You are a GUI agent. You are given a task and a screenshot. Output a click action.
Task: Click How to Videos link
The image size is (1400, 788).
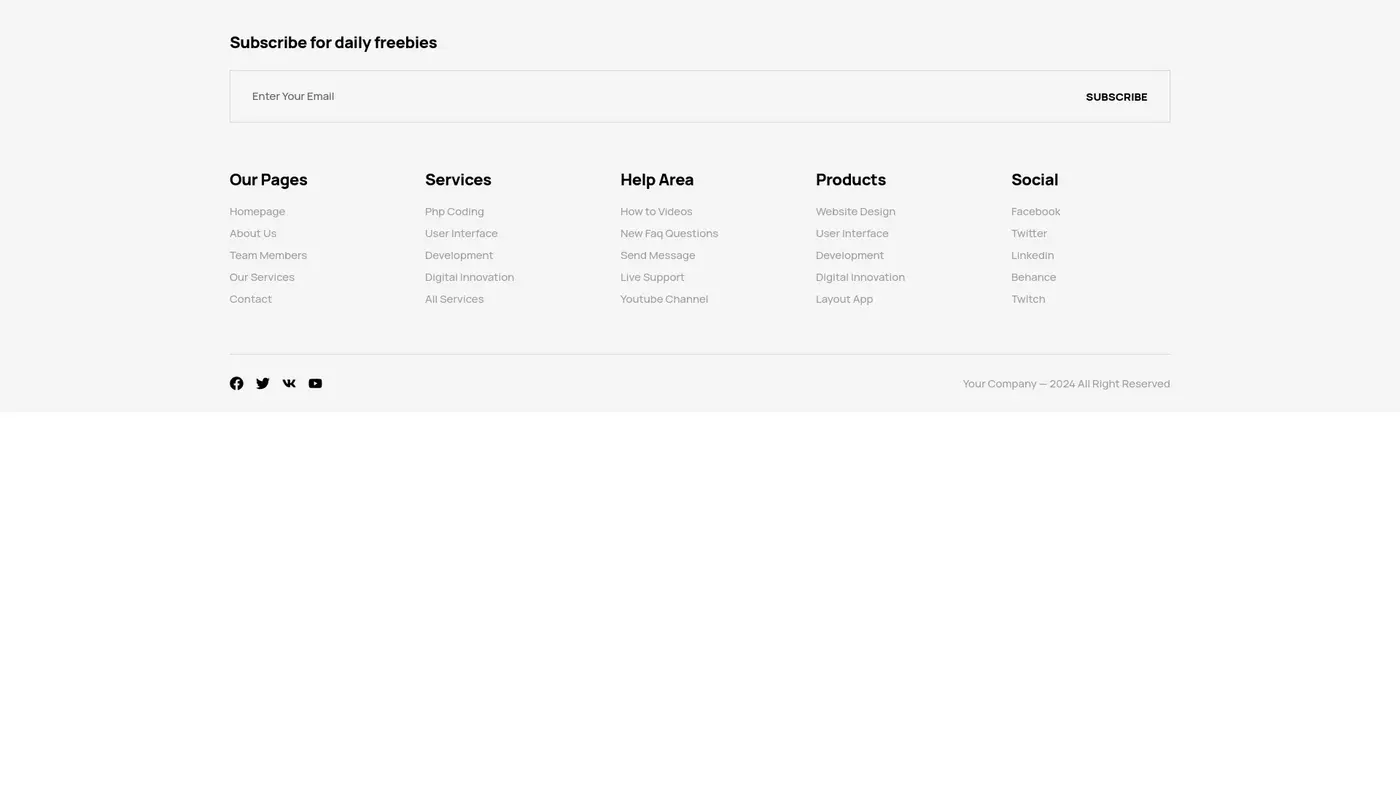(656, 212)
